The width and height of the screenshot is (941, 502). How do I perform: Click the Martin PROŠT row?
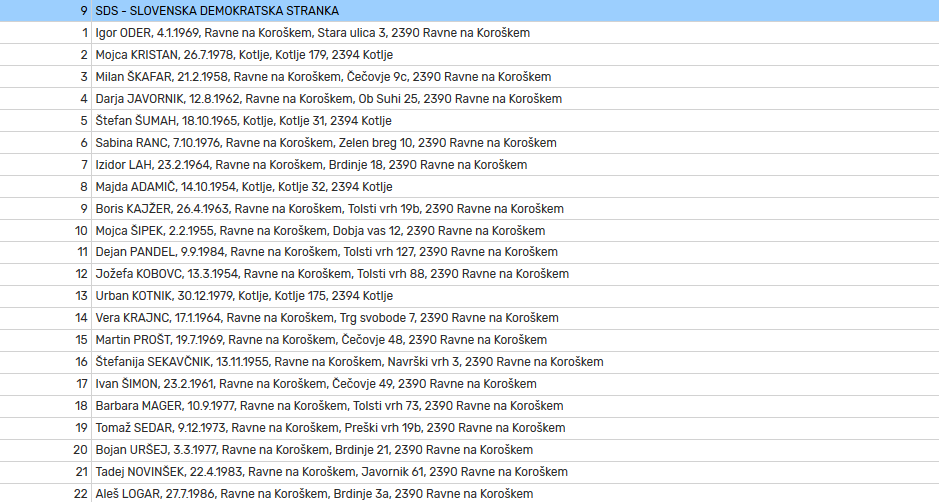tap(470, 340)
